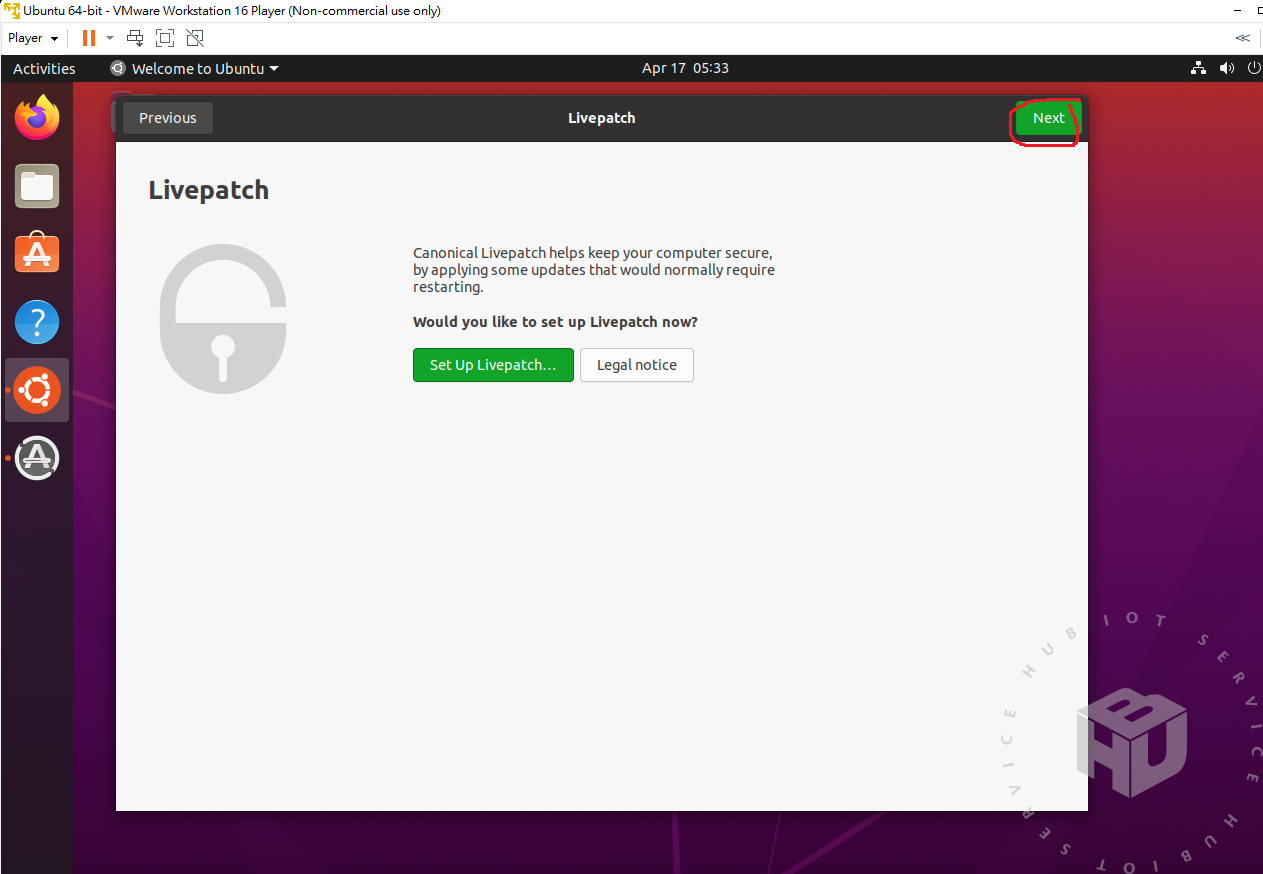Launch Ubuntu Software from the dock

point(37,254)
